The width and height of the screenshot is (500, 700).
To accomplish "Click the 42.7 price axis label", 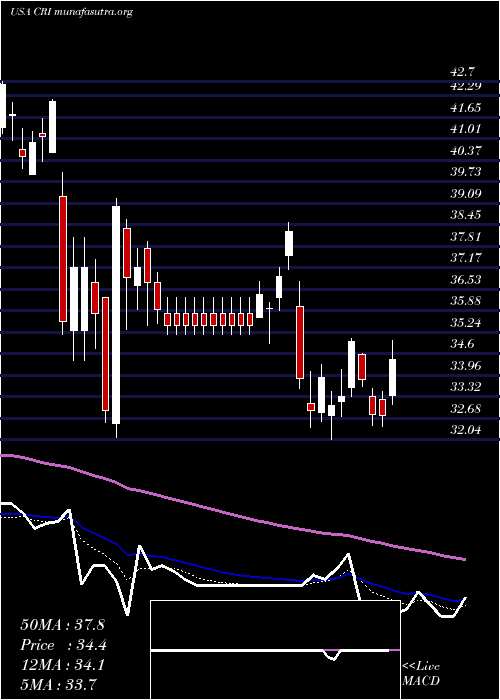I will tap(463, 71).
